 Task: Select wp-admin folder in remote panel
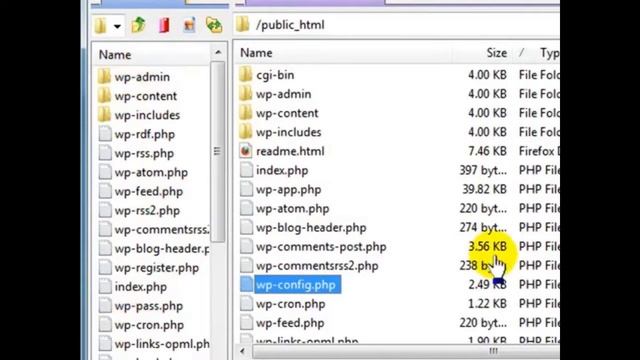pos(283,94)
